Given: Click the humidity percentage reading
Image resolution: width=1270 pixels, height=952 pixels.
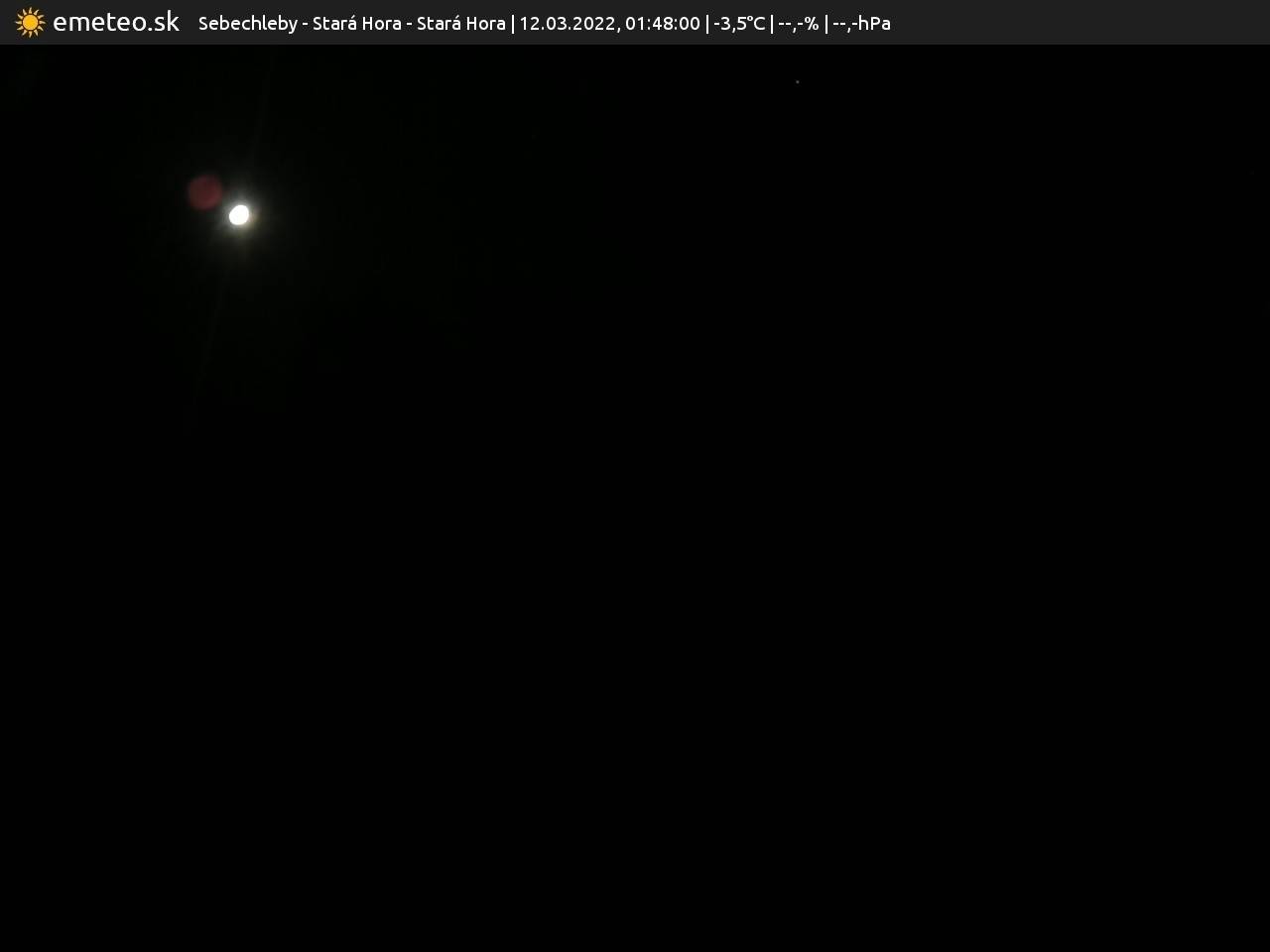Looking at the screenshot, I should 798,23.
